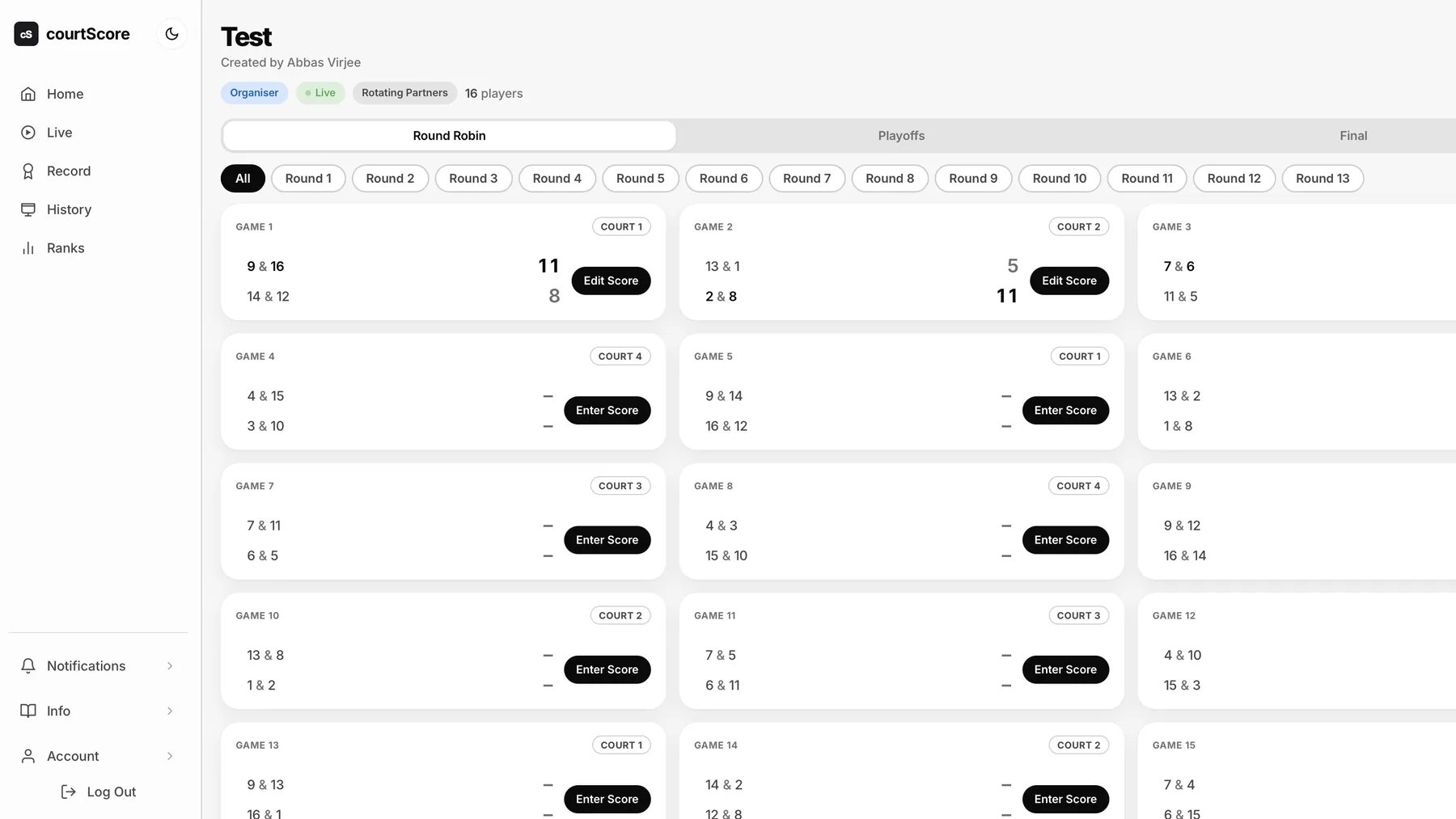
Task: Open the Live page icon
Action: pos(28,133)
